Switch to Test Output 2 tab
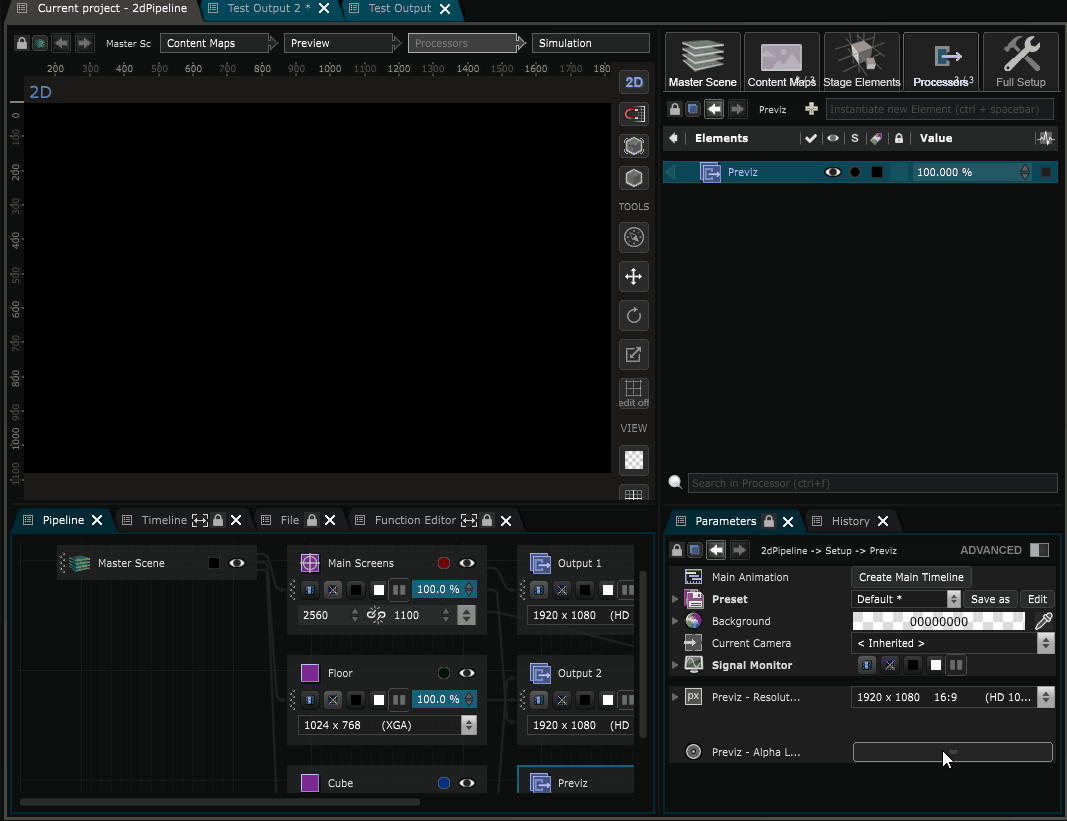Viewport: 1067px width, 821px height. 269,8
